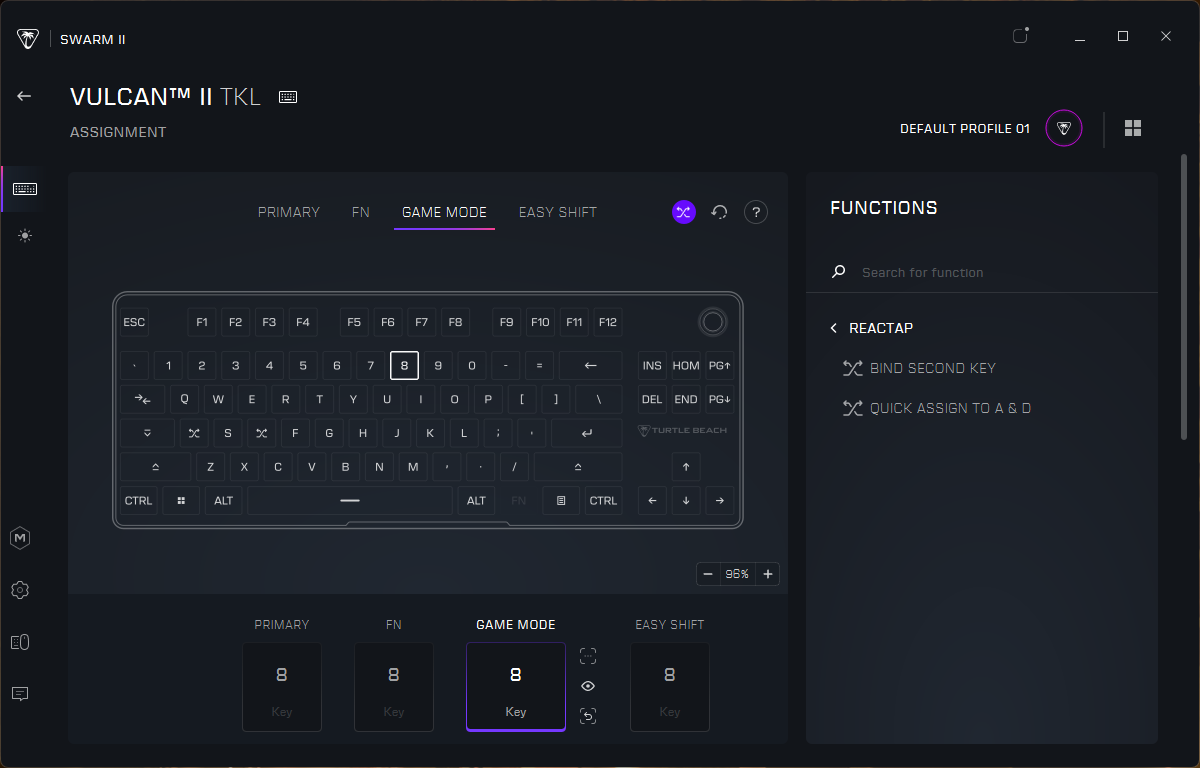1200x768 pixels.
Task: Click the Turtle Beach profile icon
Action: click(1064, 128)
